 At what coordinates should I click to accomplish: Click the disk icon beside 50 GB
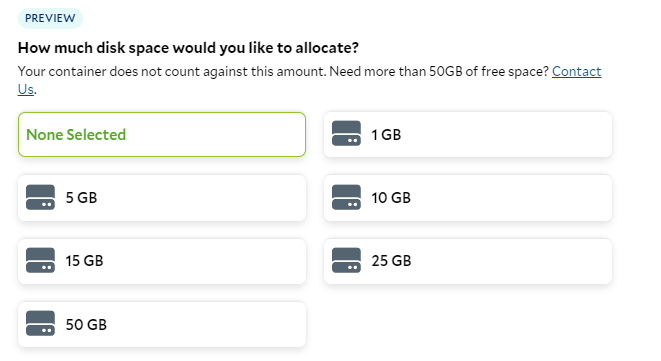tap(40, 323)
